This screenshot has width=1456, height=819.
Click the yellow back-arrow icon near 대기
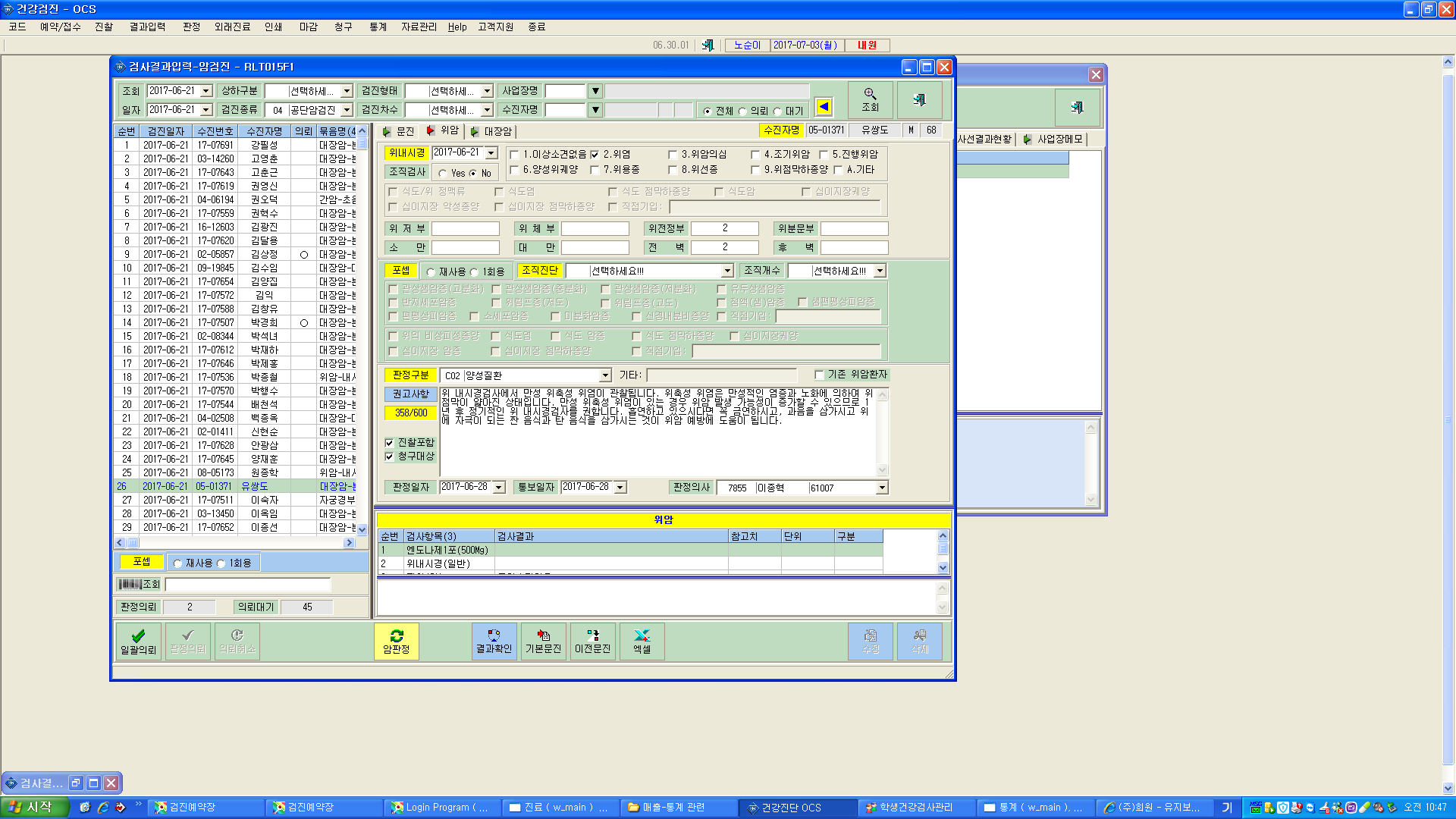(x=824, y=107)
